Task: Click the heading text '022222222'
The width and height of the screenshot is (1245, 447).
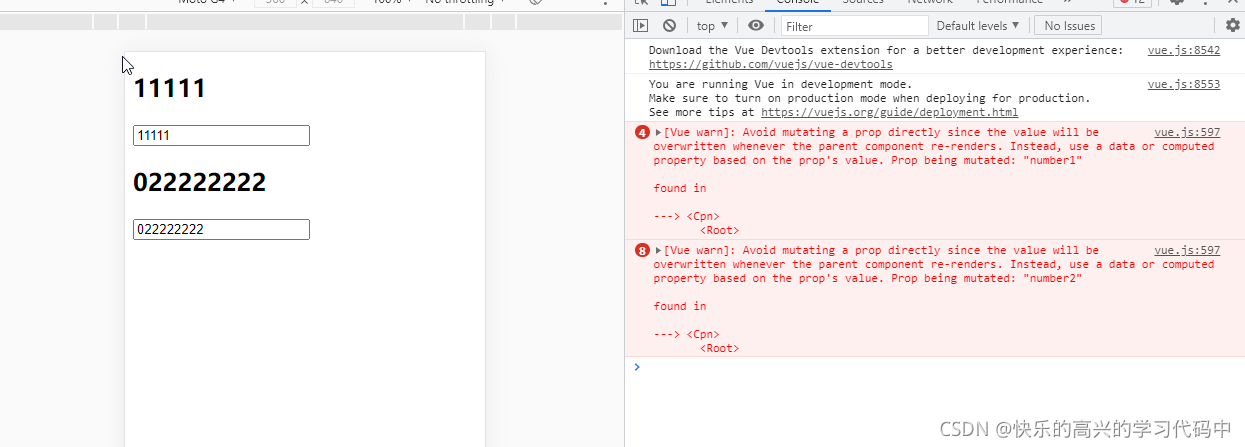Action: (199, 182)
